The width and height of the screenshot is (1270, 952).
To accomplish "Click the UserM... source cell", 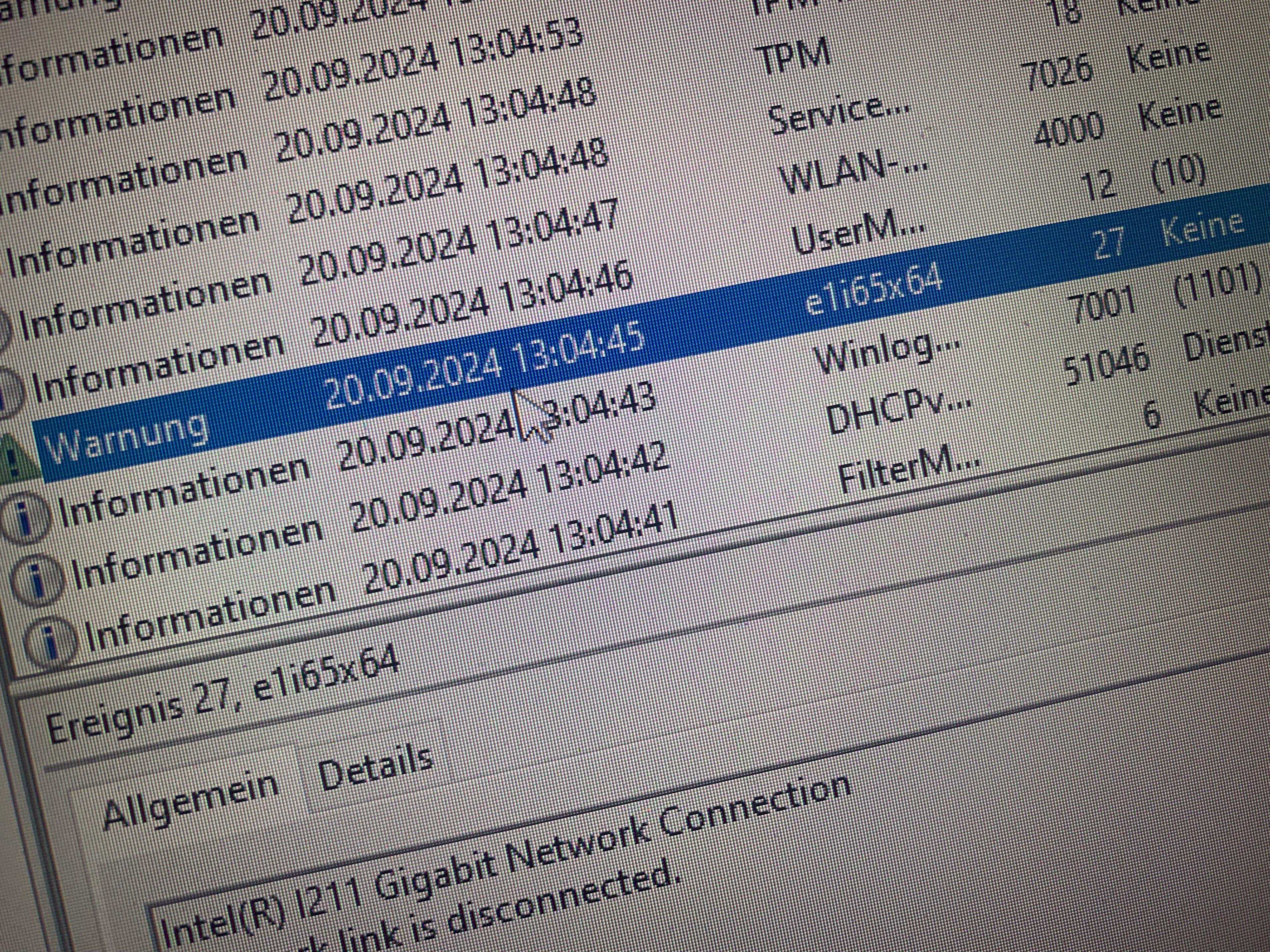I will click(x=858, y=232).
